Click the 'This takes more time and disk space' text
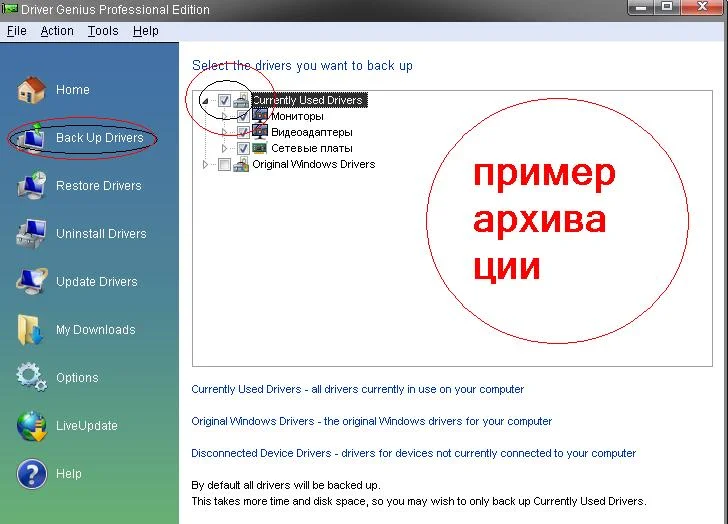728x524 pixels. (419, 501)
